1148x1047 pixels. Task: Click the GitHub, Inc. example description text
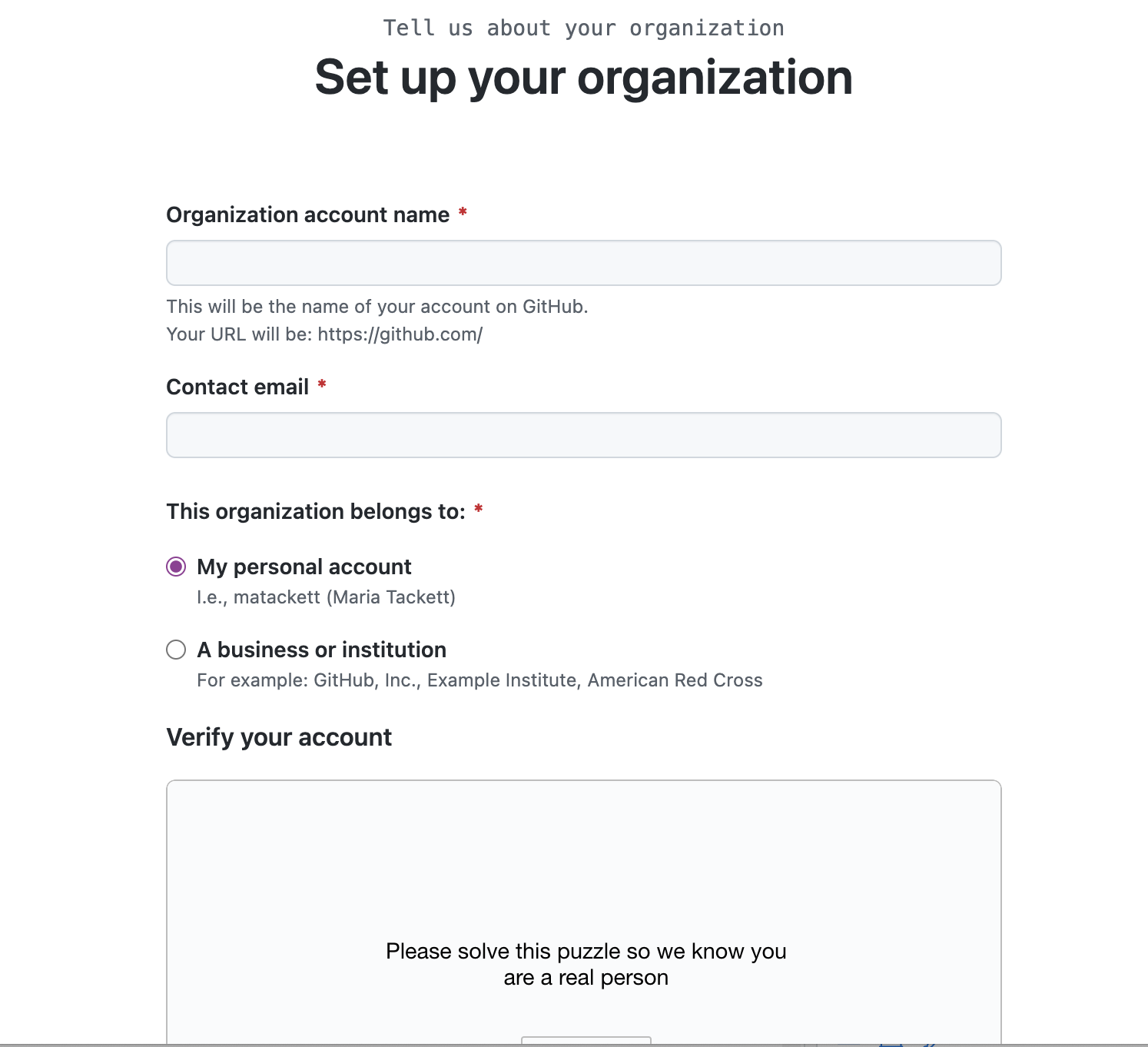[479, 680]
